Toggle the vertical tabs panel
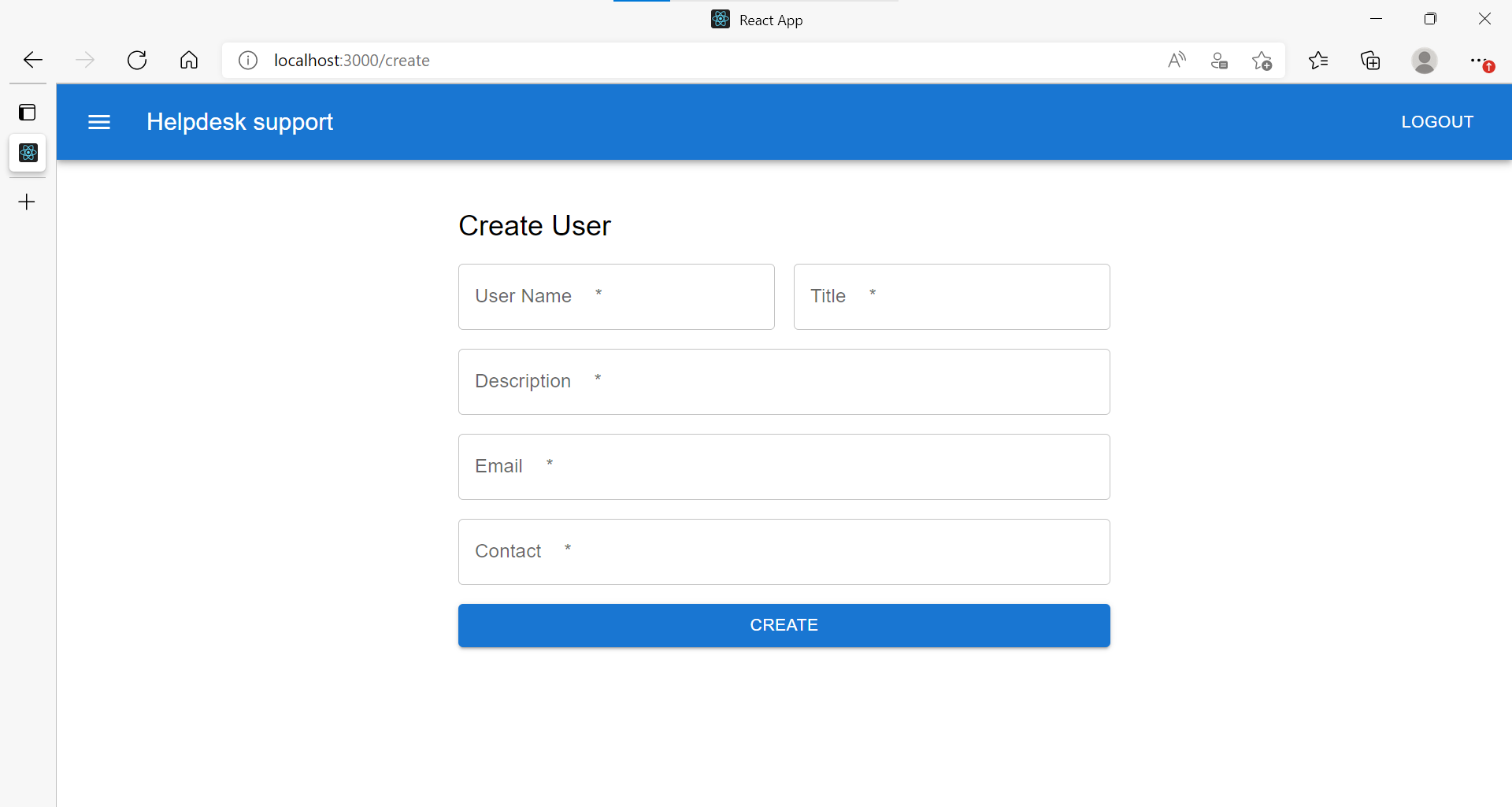This screenshot has width=1512, height=807. pyautogui.click(x=28, y=112)
